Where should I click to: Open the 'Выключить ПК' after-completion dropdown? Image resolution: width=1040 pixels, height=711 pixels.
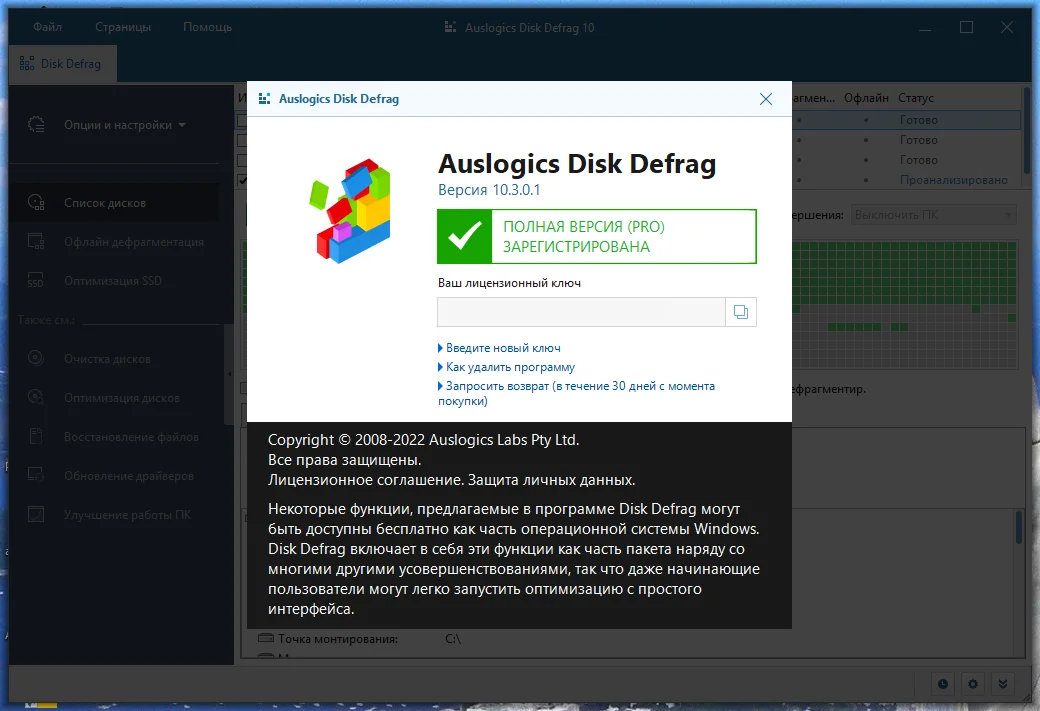(x=933, y=215)
